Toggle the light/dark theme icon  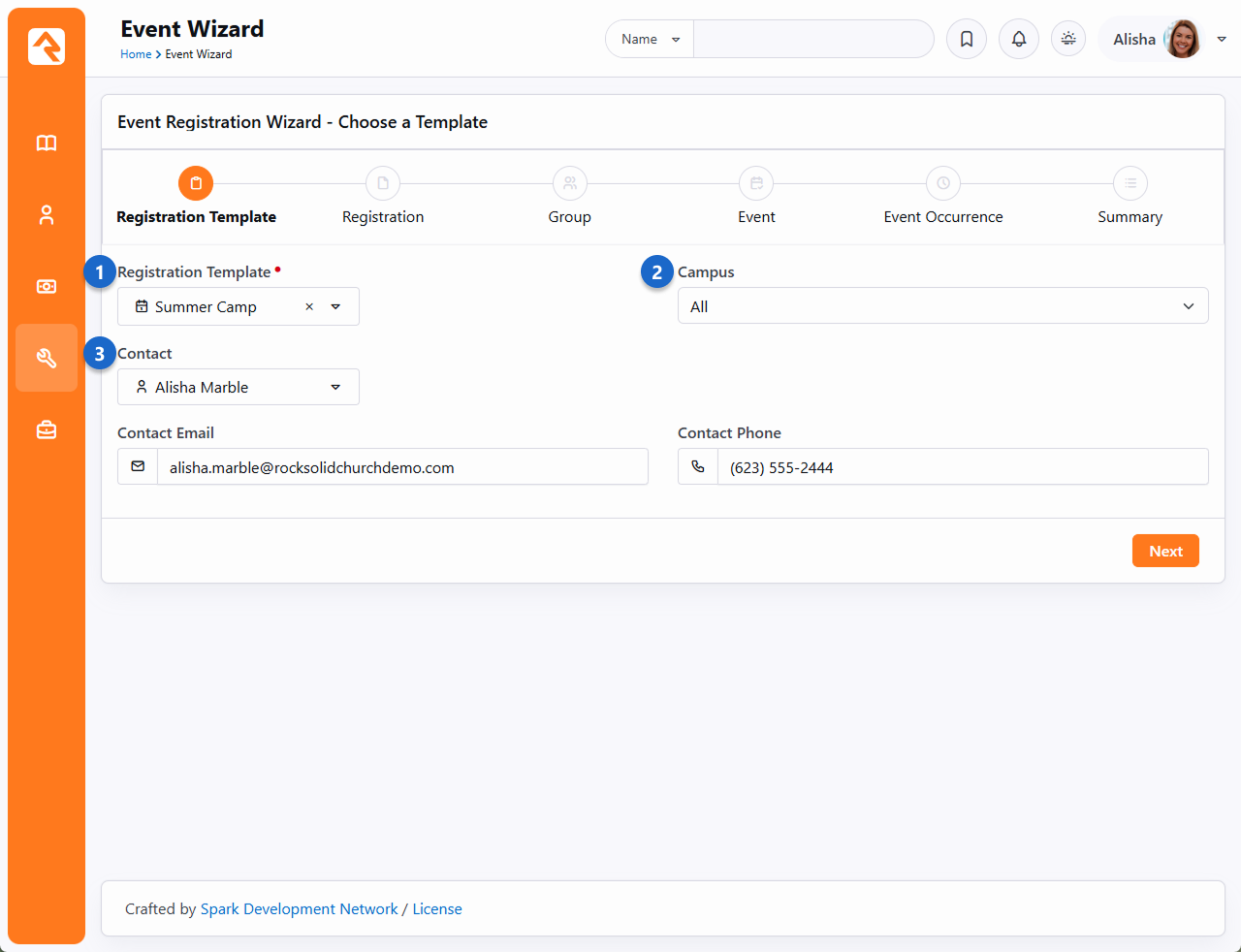(x=1068, y=40)
